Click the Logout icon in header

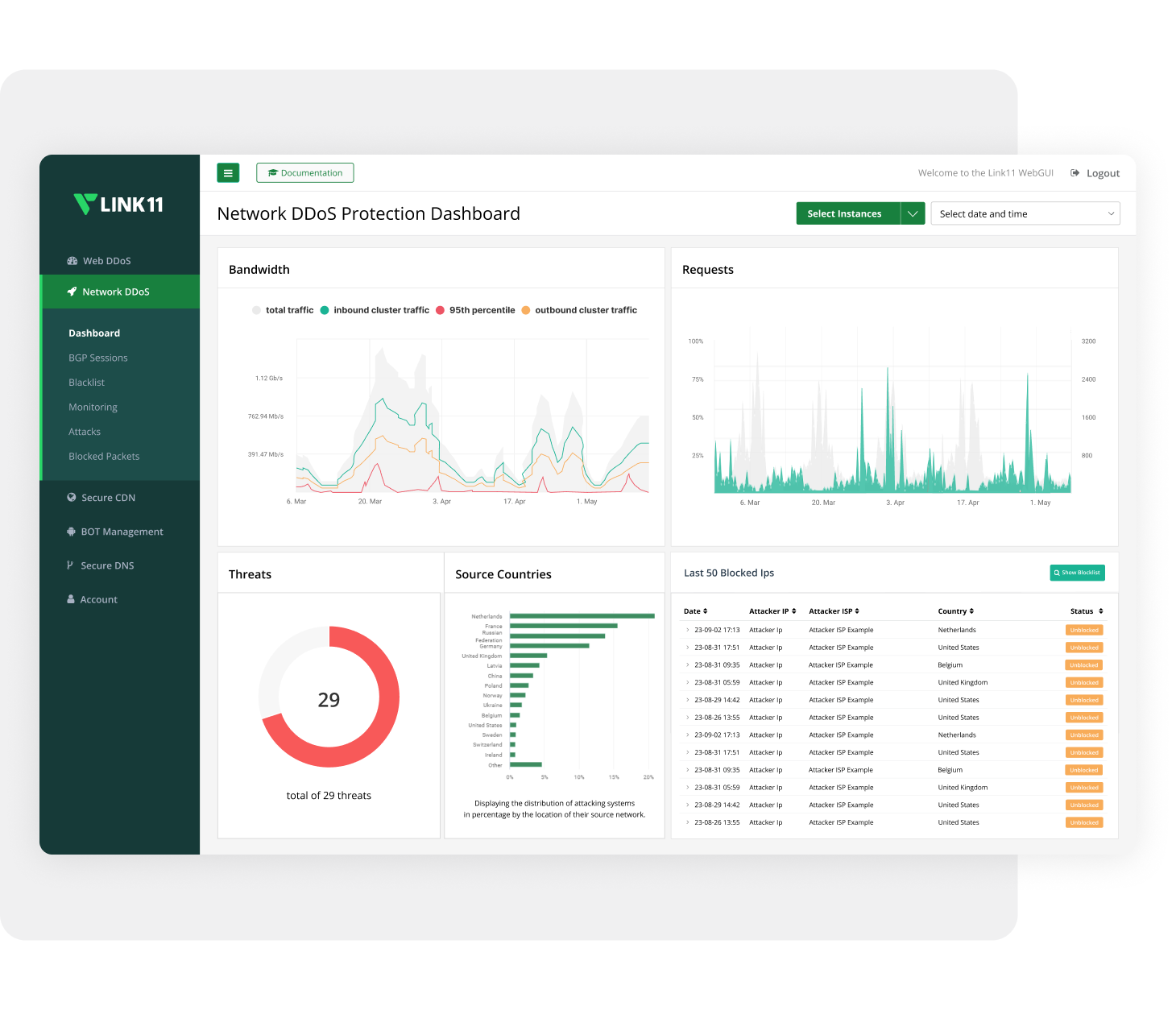click(1075, 173)
